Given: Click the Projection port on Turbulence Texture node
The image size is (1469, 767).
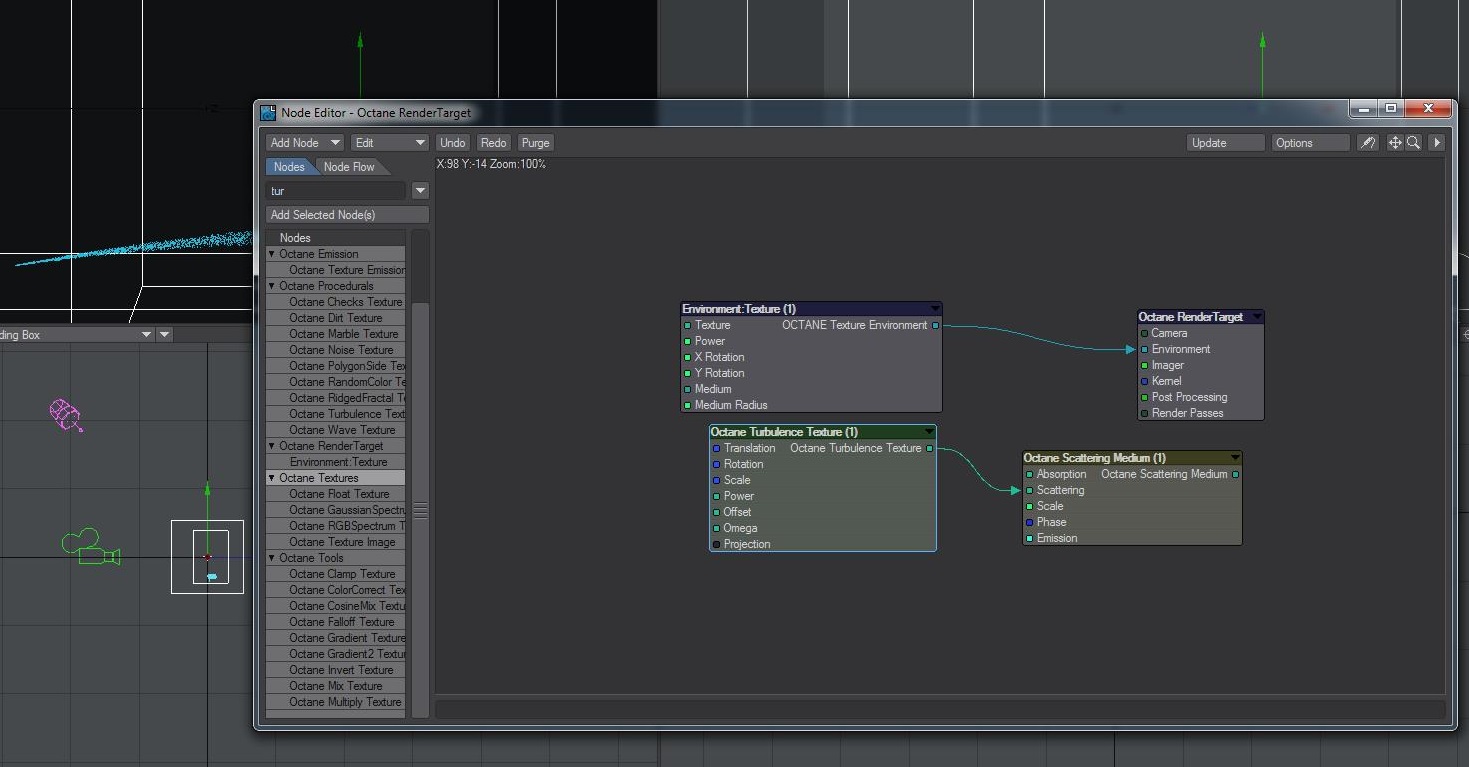Looking at the screenshot, I should pyautogui.click(x=716, y=544).
